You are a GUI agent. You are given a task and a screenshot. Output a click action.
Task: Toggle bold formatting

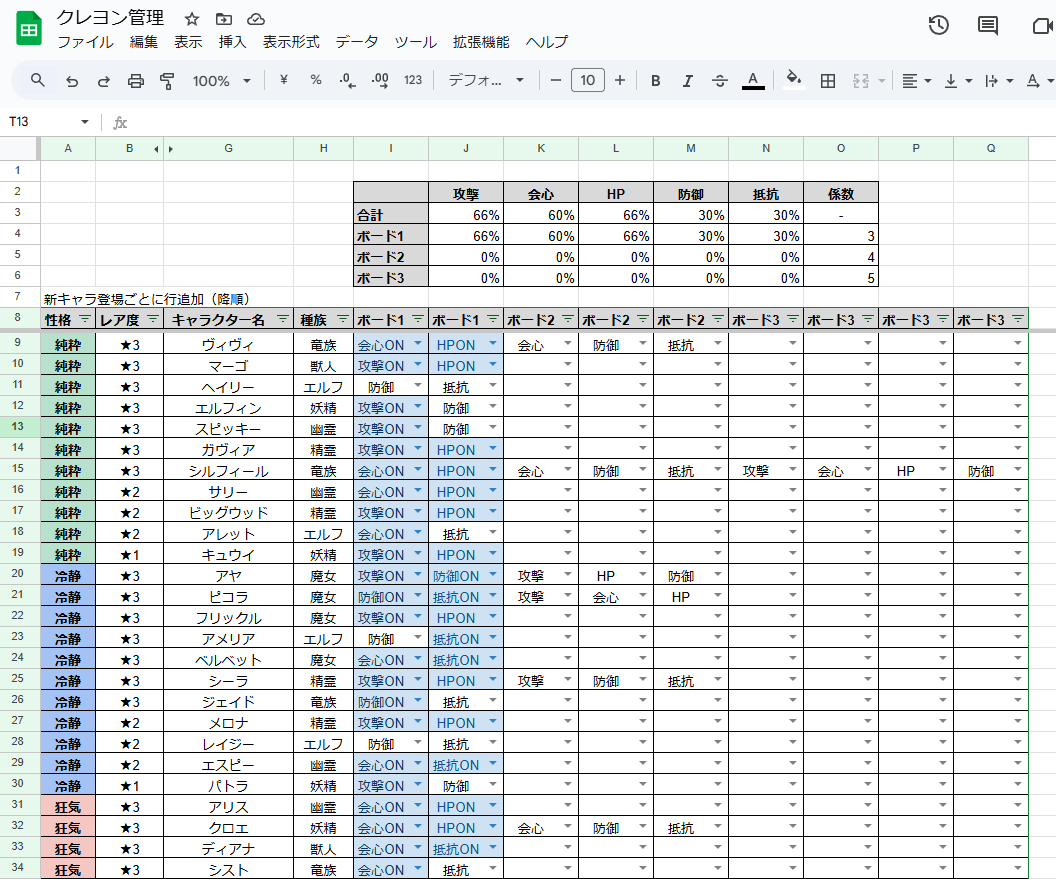656,81
